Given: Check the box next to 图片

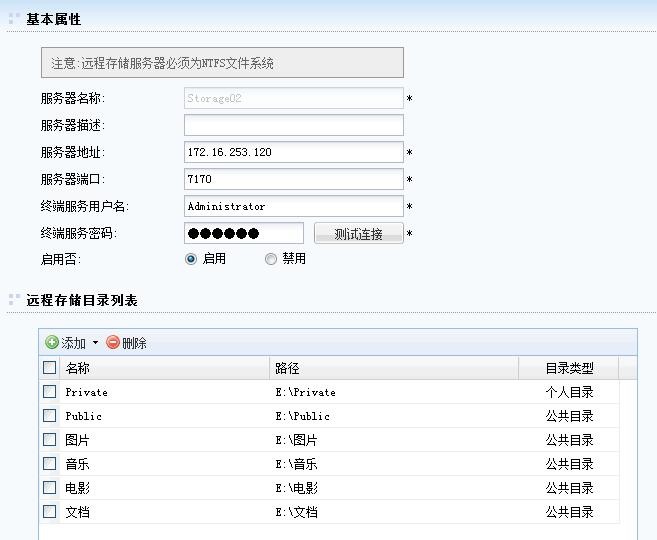Looking at the screenshot, I should click(x=50, y=440).
